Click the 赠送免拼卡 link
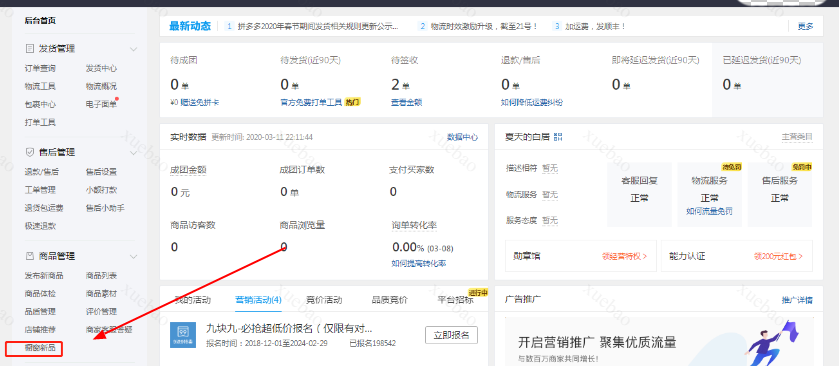Screen dimensions: 839x366 [x=201, y=102]
